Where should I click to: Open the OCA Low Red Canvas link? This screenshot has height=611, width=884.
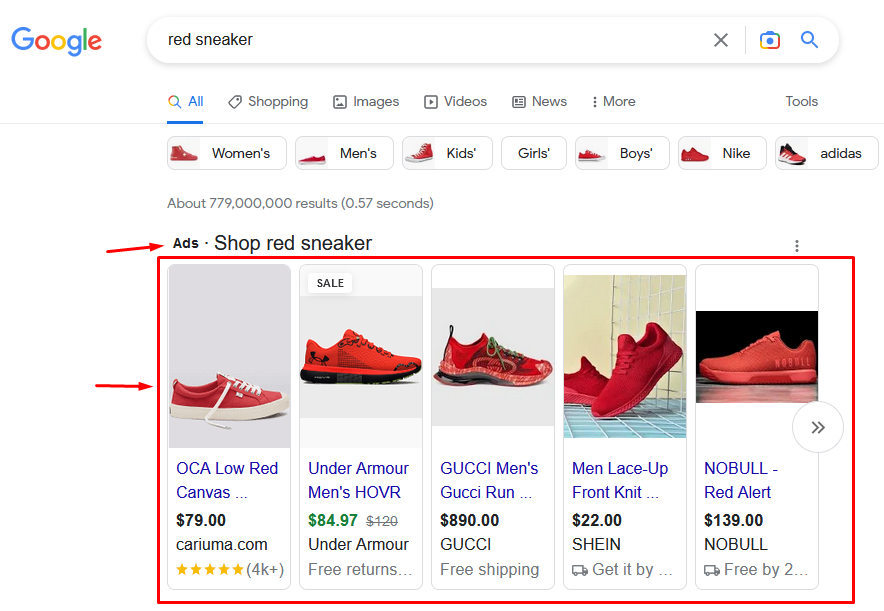click(x=227, y=480)
